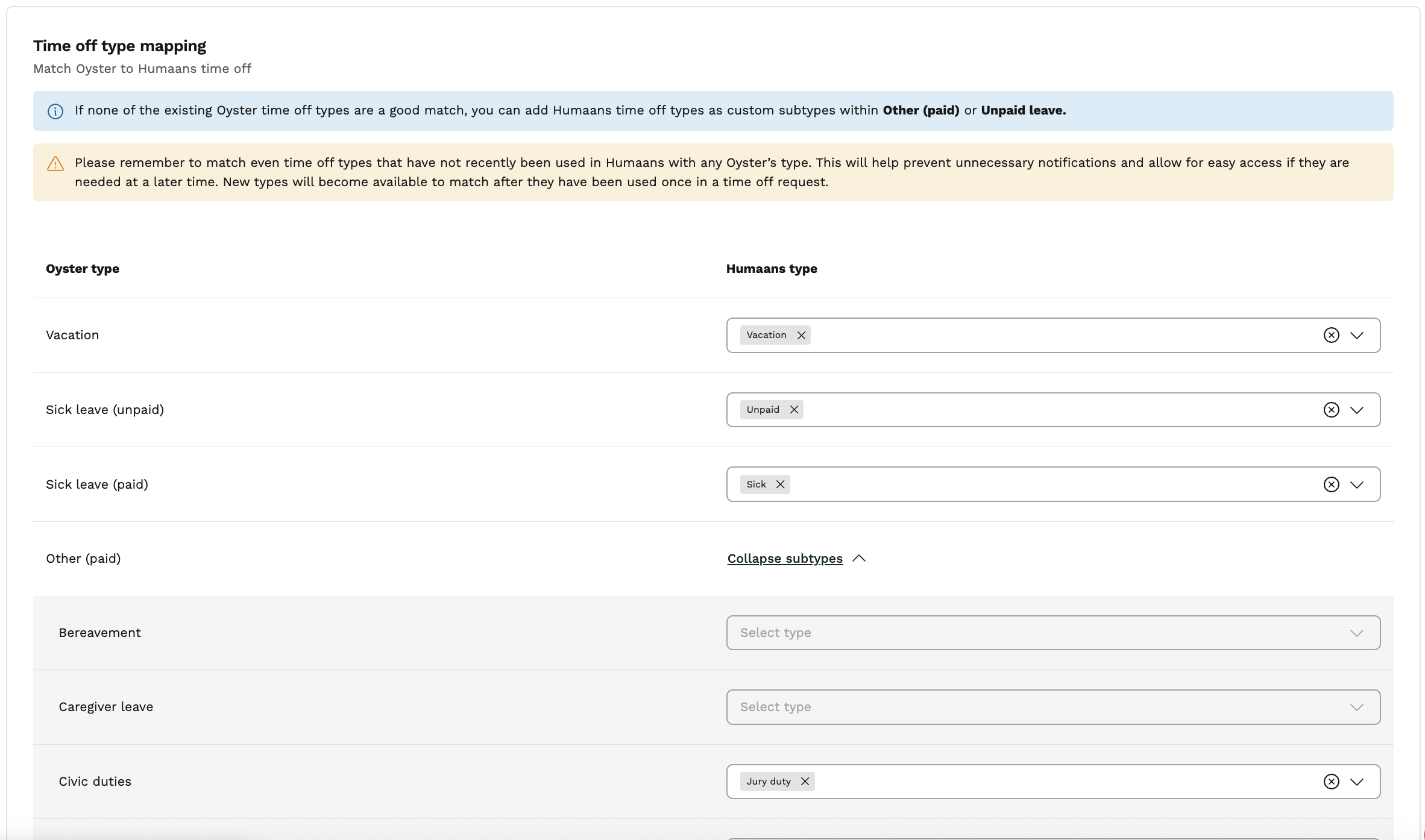Screen dimensions: 1425x840
Task: Clear selections in Sick leave (unpaid) field
Action: click(1331, 410)
